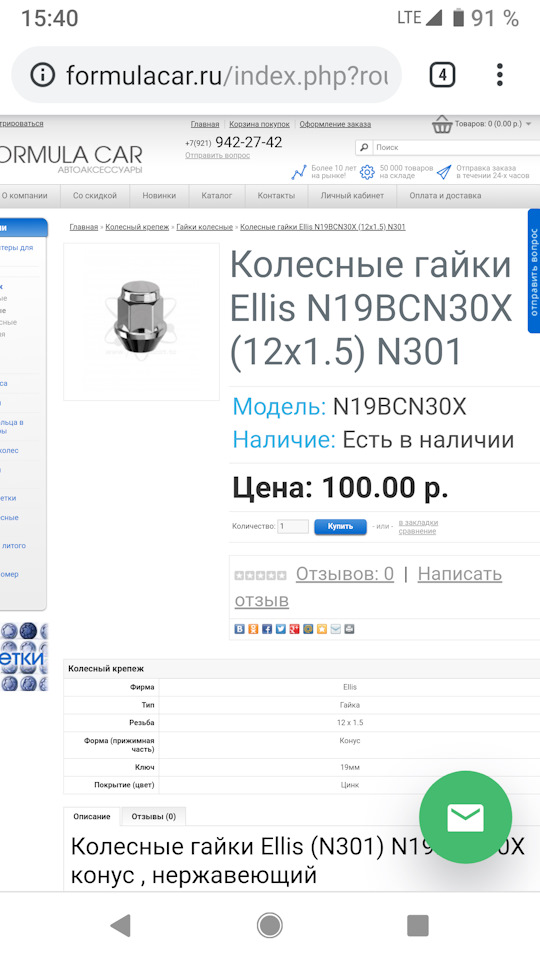
Task: Click the Количество quantity field
Action: [293, 527]
